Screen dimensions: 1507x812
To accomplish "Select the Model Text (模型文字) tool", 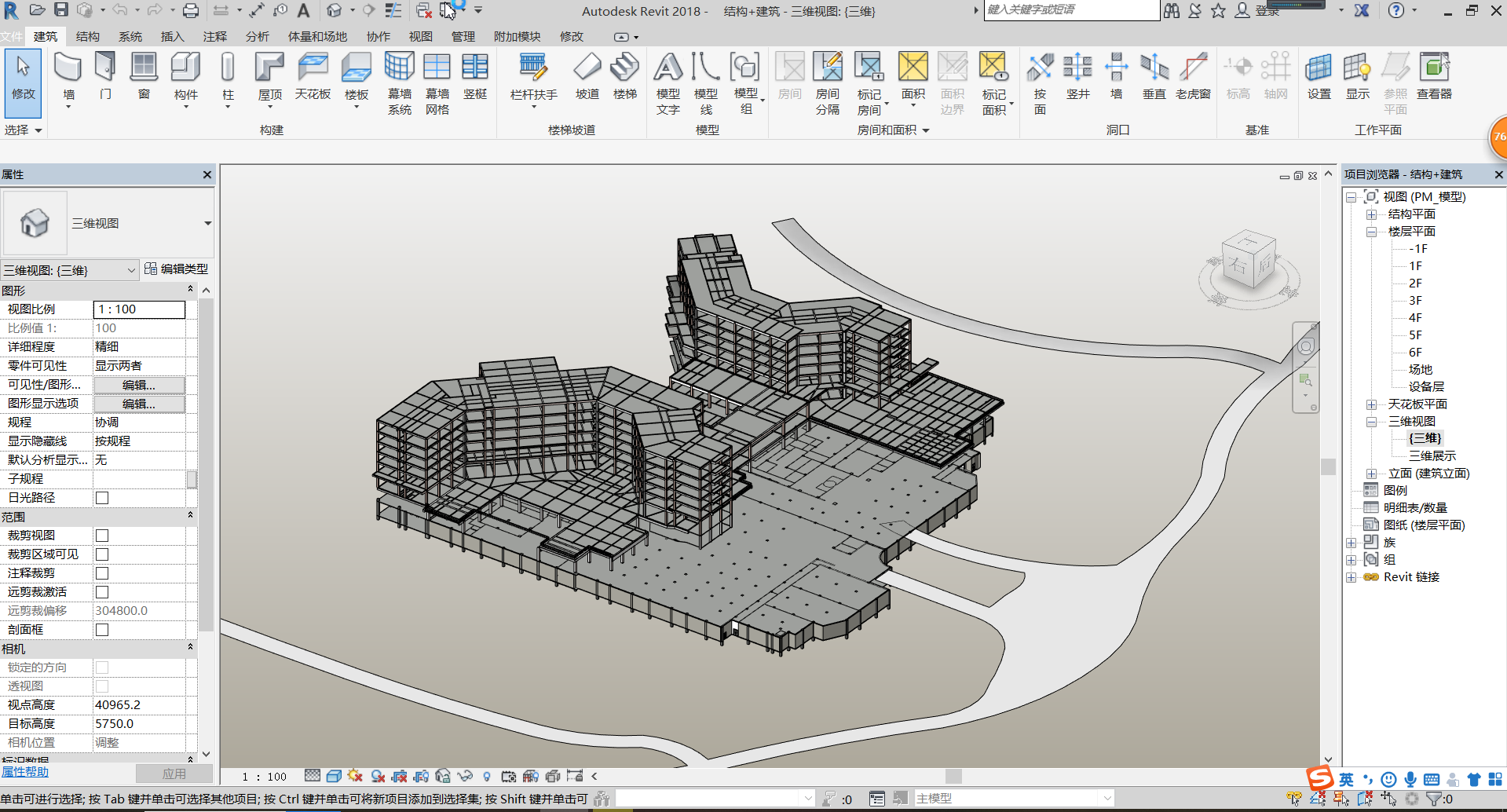I will [x=668, y=82].
